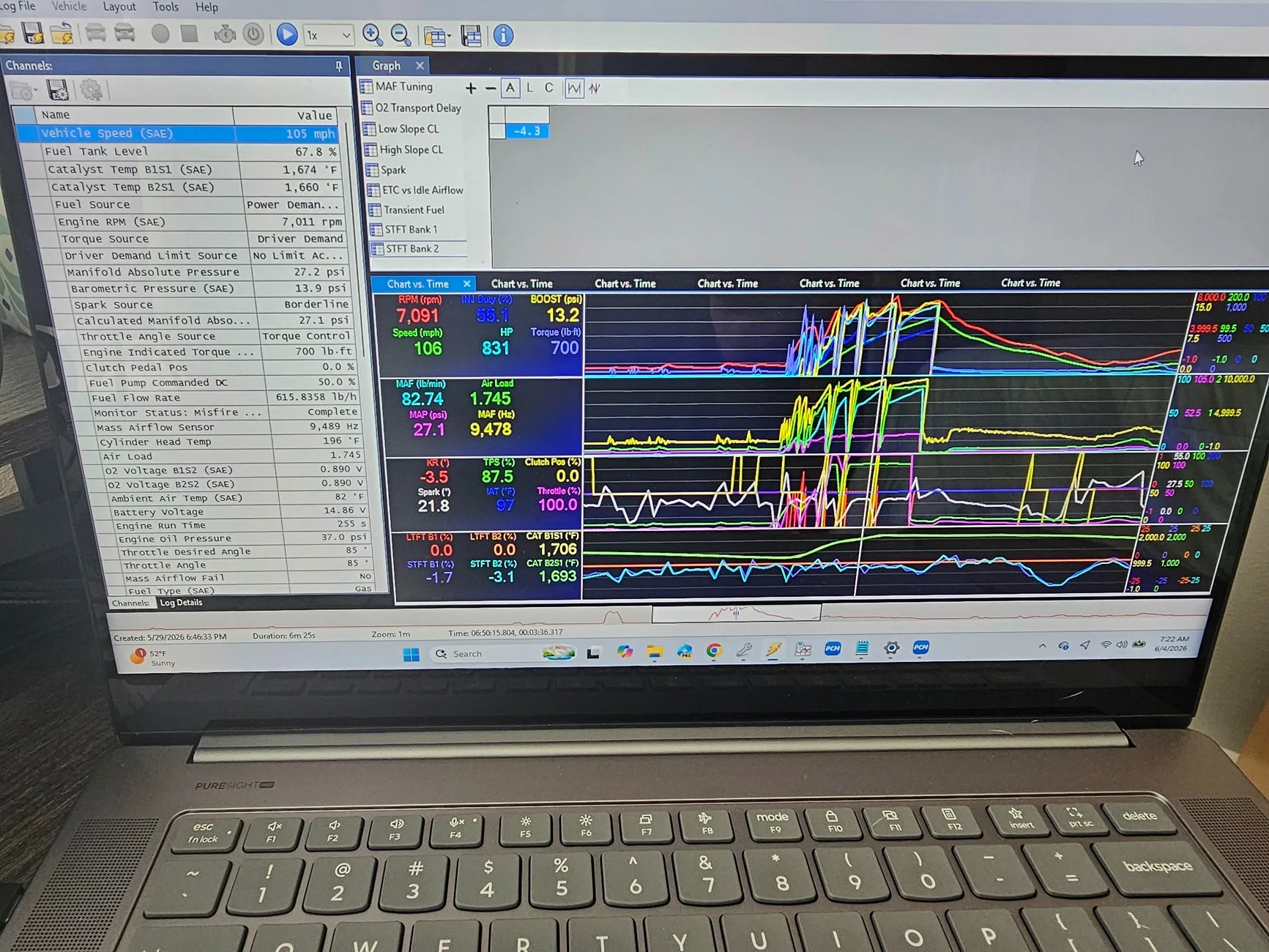The height and width of the screenshot is (952, 1269).
Task: Close the first Chart vs. Time tab
Action: (x=466, y=283)
